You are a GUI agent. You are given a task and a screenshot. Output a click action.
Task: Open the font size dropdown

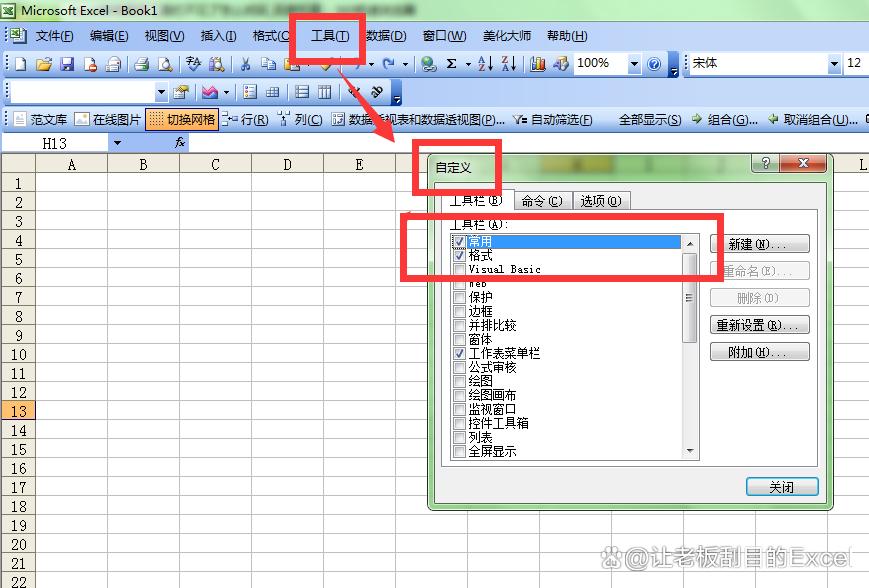[x=862, y=64]
